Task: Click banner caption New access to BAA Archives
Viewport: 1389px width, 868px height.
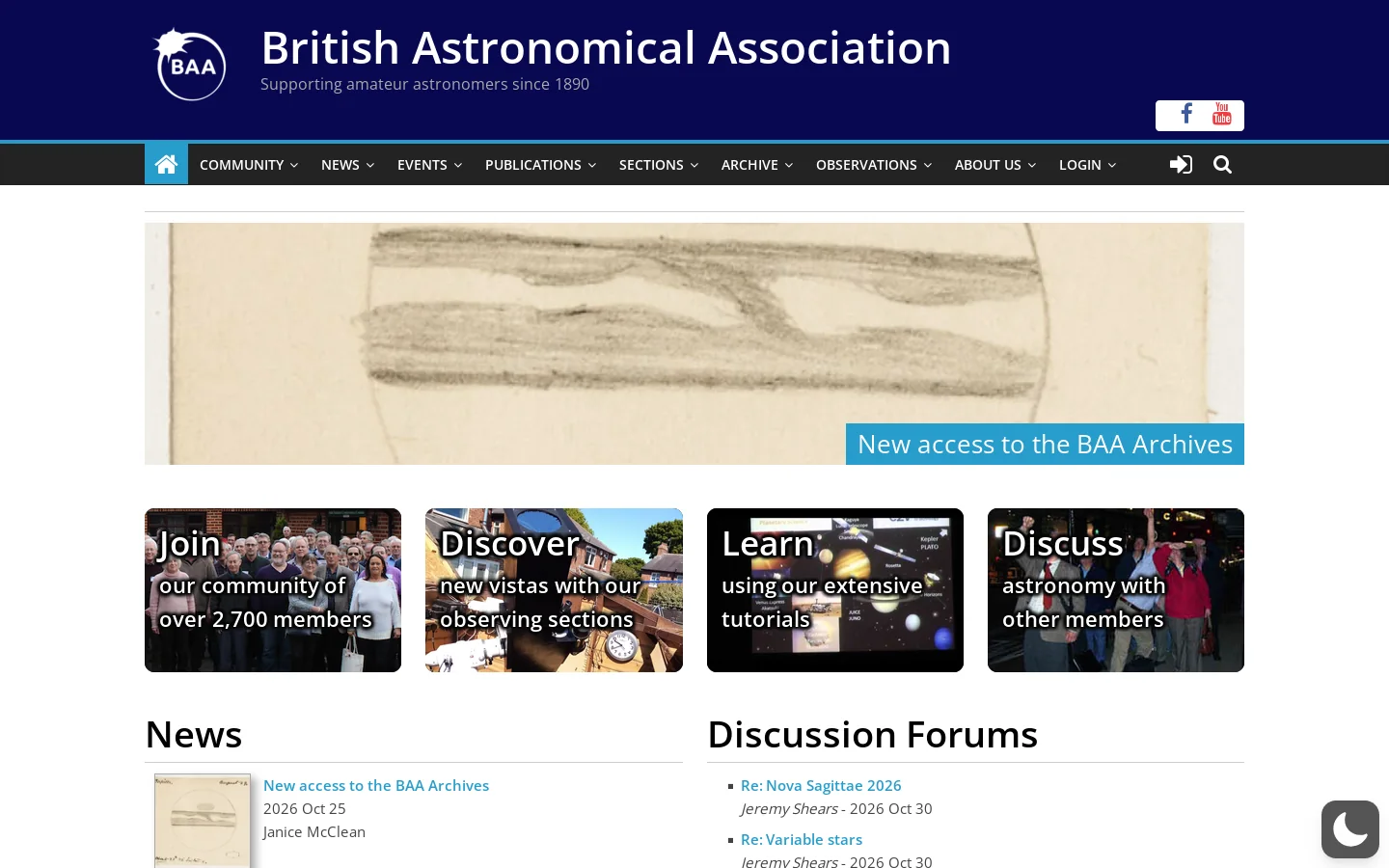Action: pyautogui.click(x=1045, y=444)
